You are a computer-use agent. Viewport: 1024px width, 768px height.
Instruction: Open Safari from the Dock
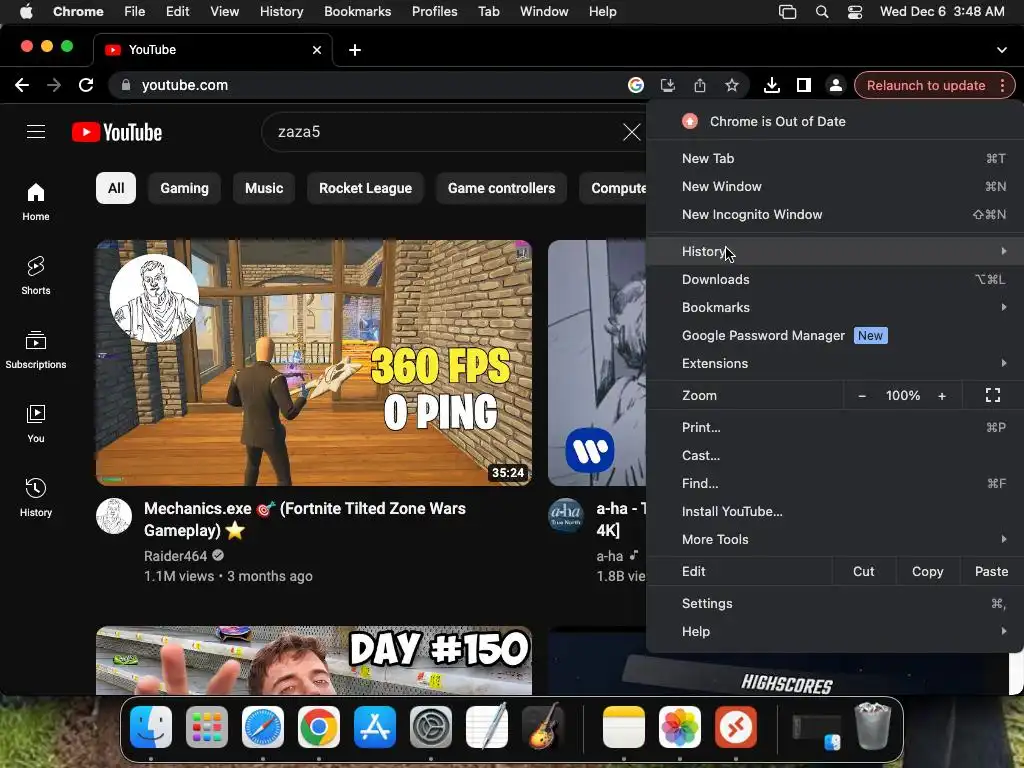click(263, 727)
